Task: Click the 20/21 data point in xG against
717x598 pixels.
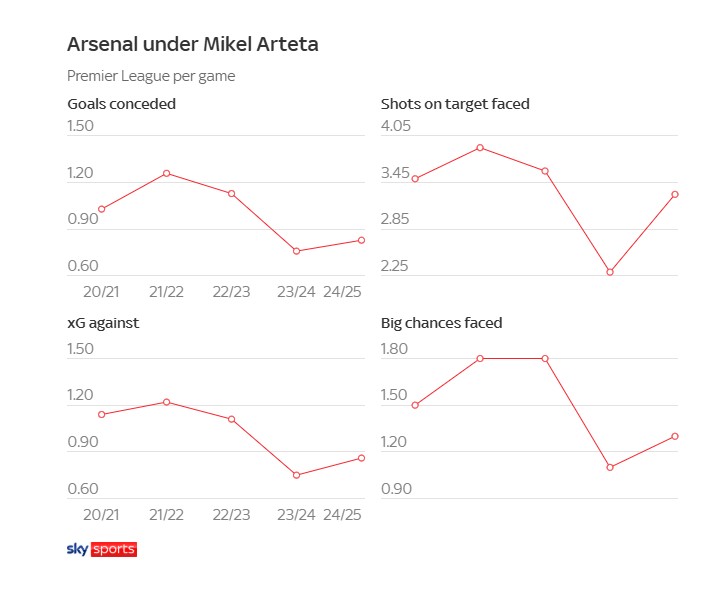Action: [x=101, y=414]
